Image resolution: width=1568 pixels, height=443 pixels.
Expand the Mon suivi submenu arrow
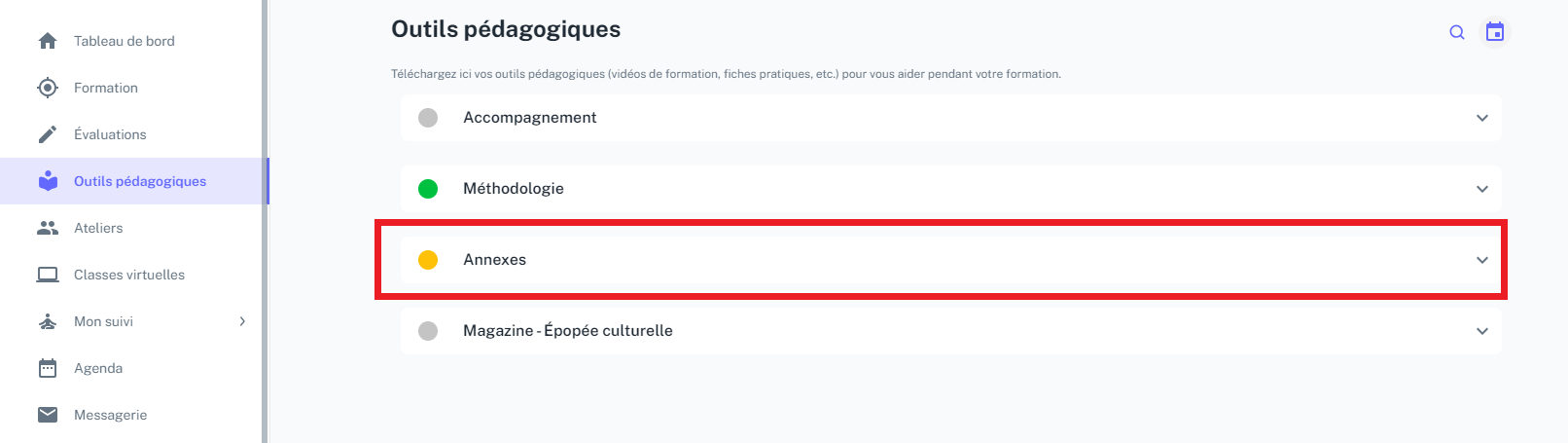[242, 321]
